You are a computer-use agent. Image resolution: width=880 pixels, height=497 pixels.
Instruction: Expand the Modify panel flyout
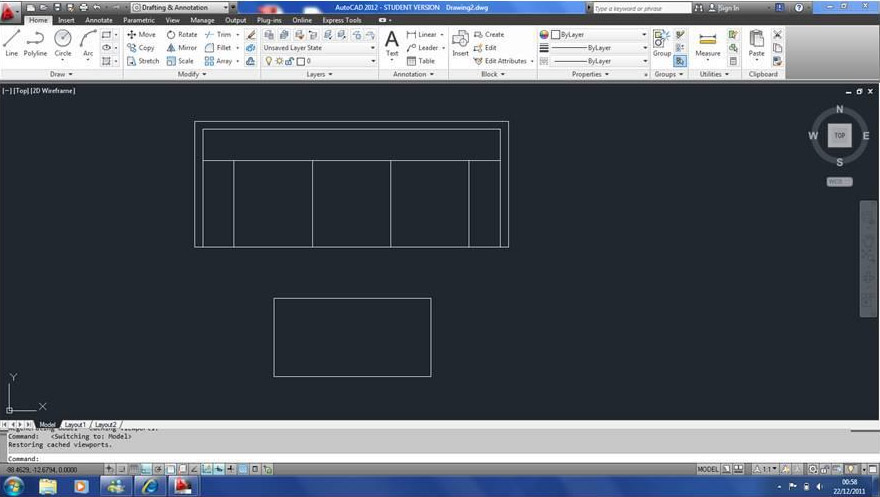[191, 74]
